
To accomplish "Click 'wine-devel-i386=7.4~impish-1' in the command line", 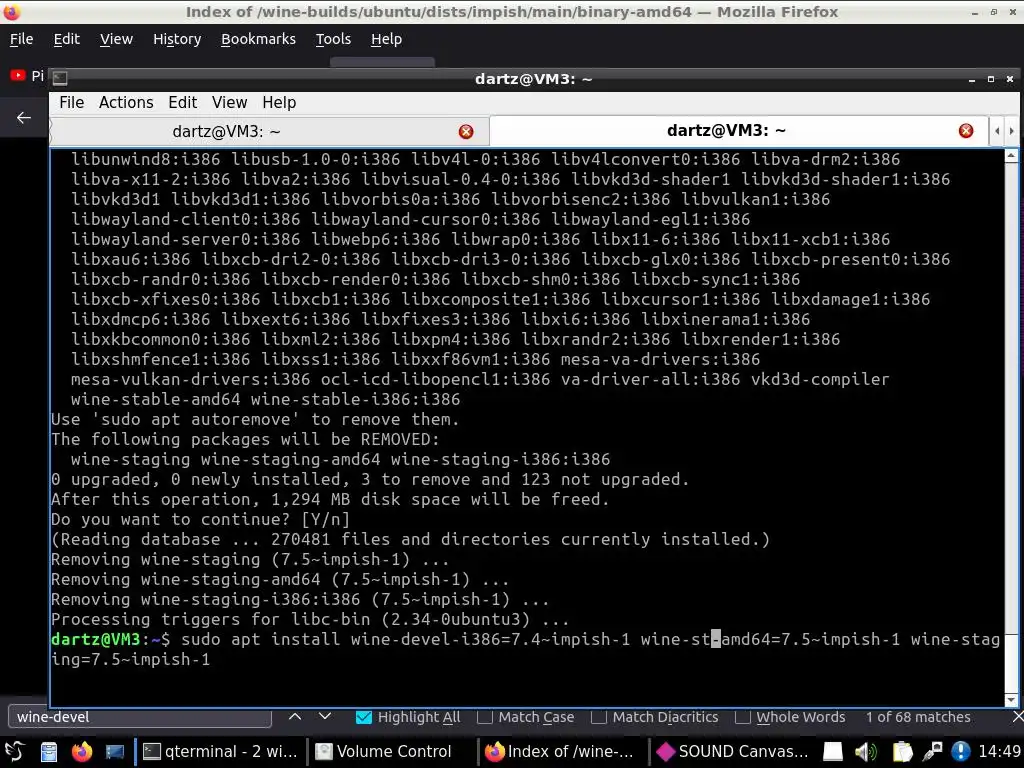I will (490, 639).
